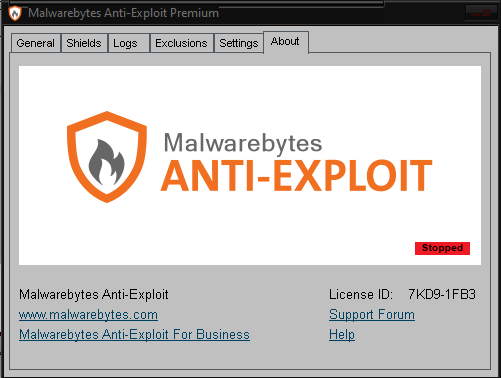Click the red Stopped status badge
The image size is (501, 378).
tap(442, 248)
